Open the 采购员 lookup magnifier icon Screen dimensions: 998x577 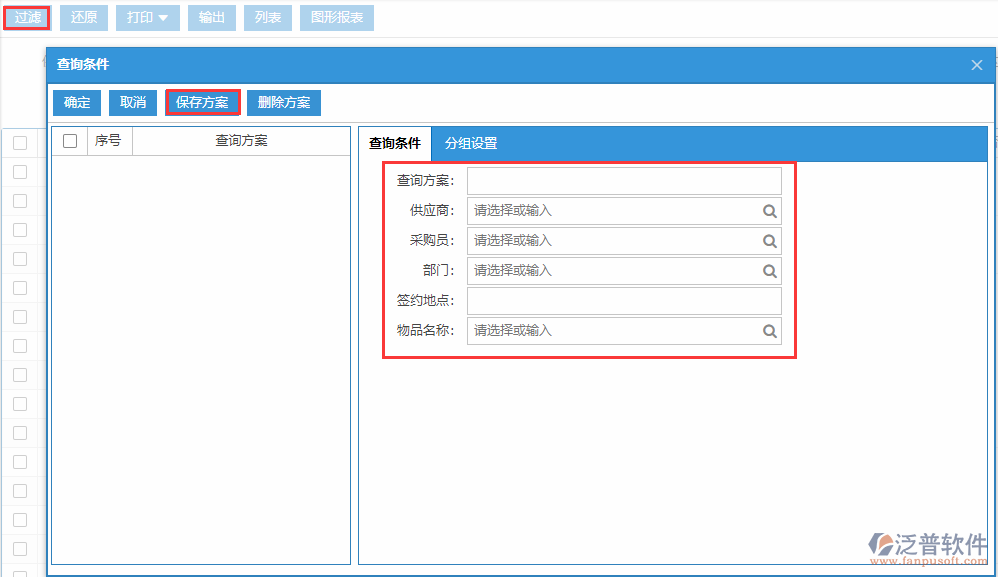(x=769, y=241)
